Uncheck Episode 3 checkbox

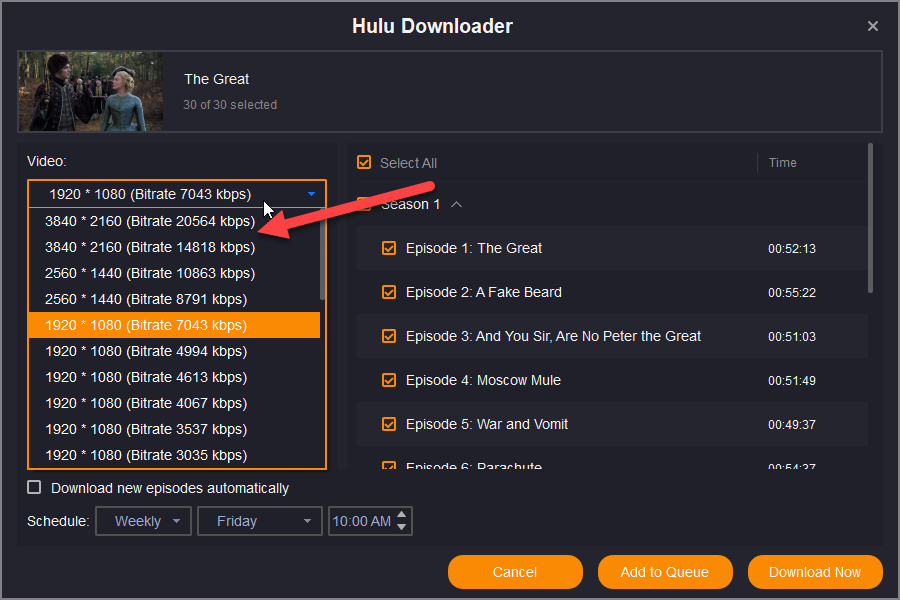coord(389,336)
